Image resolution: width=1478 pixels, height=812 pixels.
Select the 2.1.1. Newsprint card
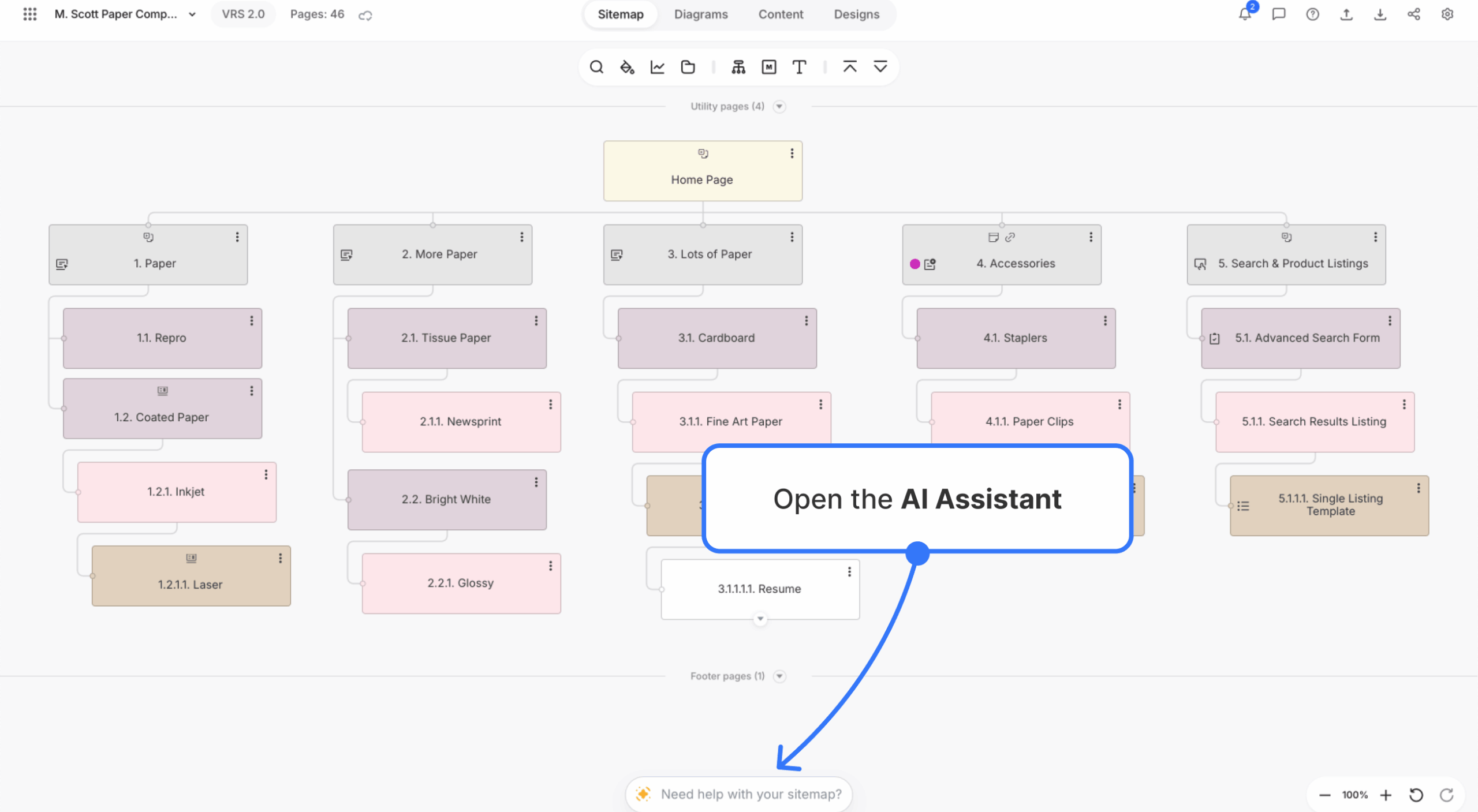tap(461, 422)
